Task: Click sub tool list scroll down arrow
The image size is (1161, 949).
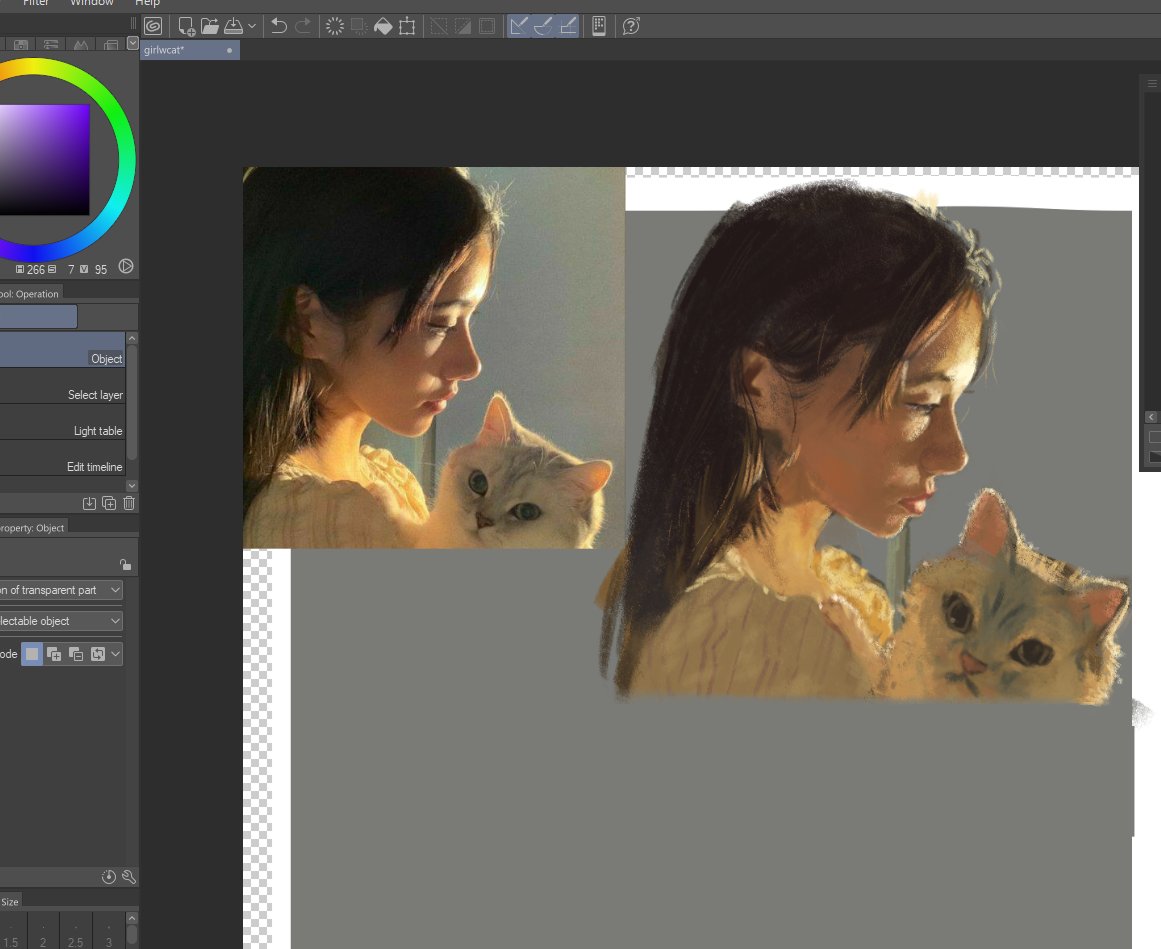Action: click(x=132, y=486)
